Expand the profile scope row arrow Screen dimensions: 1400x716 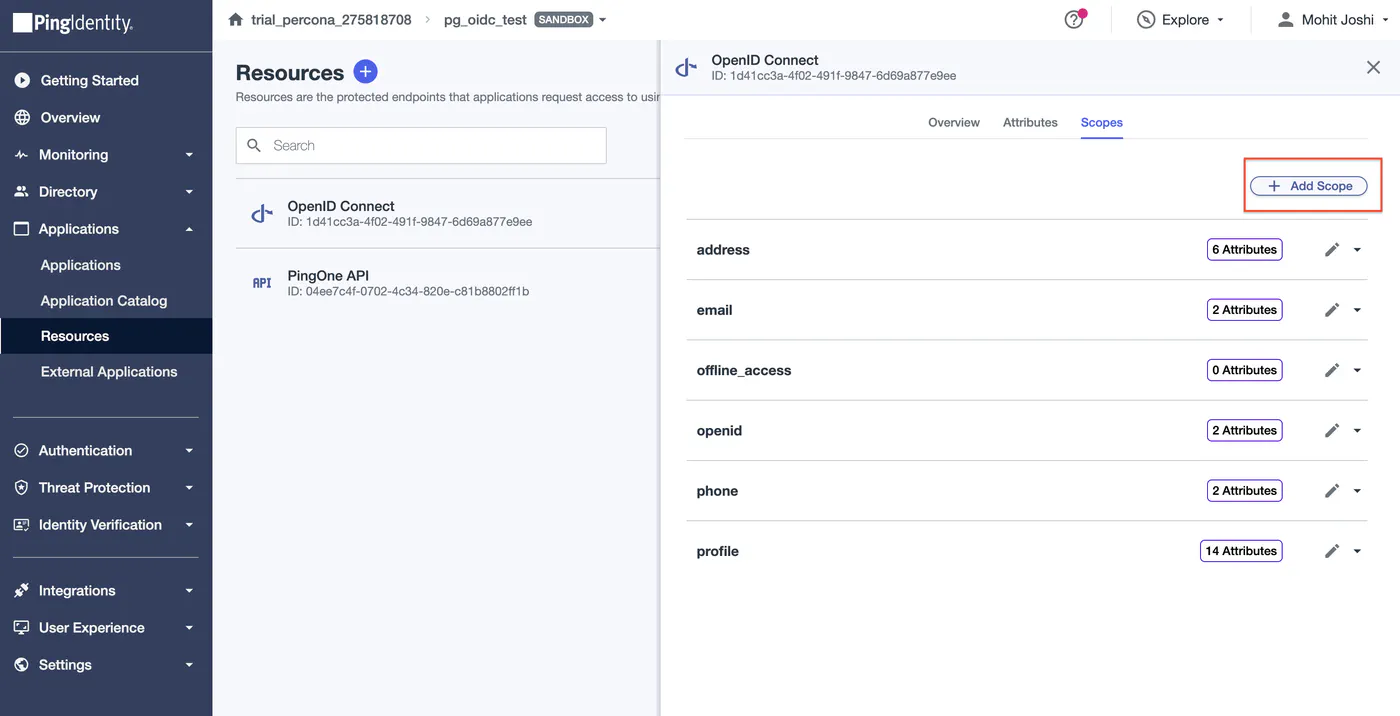pos(1357,551)
